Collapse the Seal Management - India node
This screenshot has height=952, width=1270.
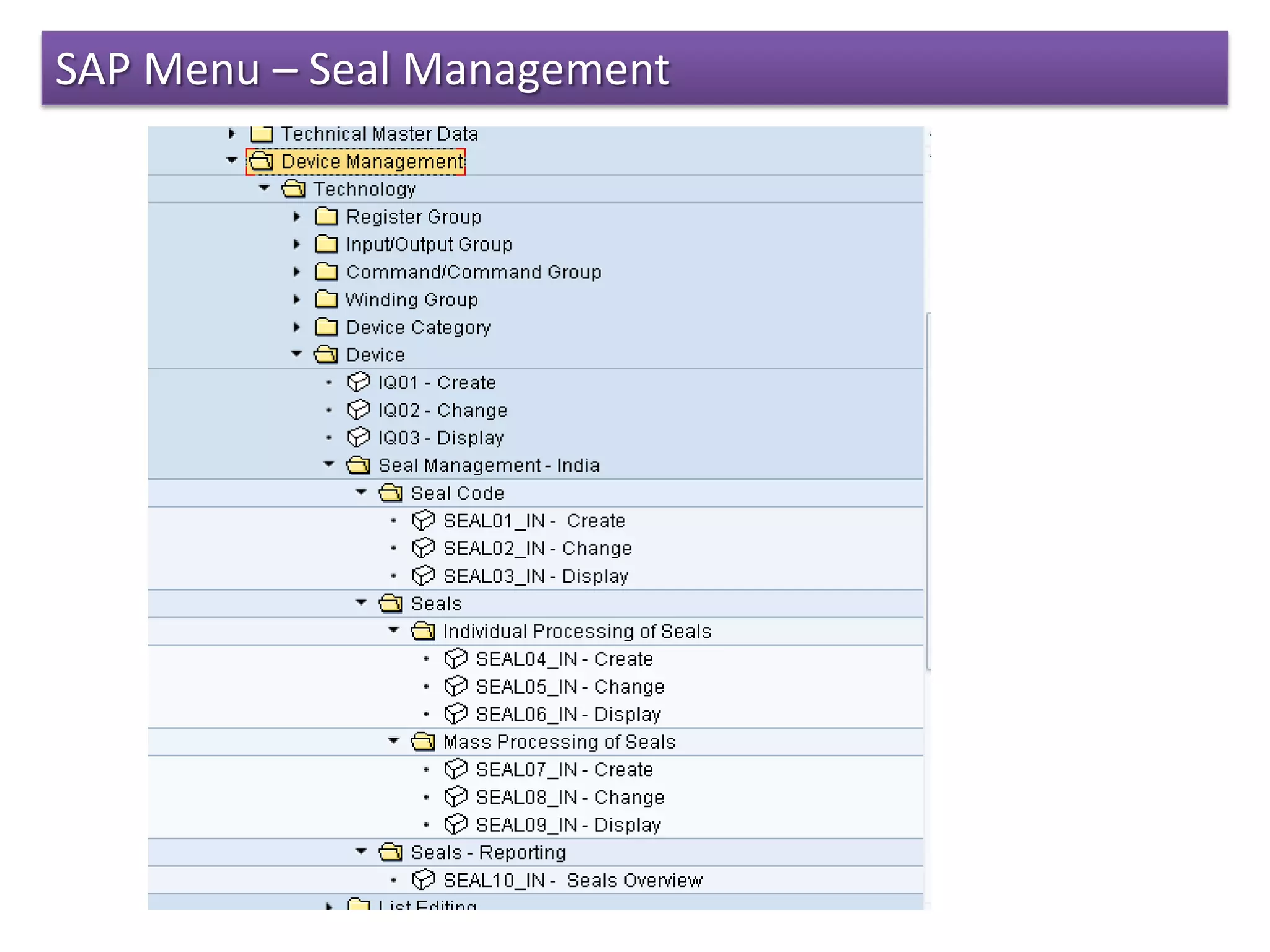pyautogui.click(x=329, y=464)
